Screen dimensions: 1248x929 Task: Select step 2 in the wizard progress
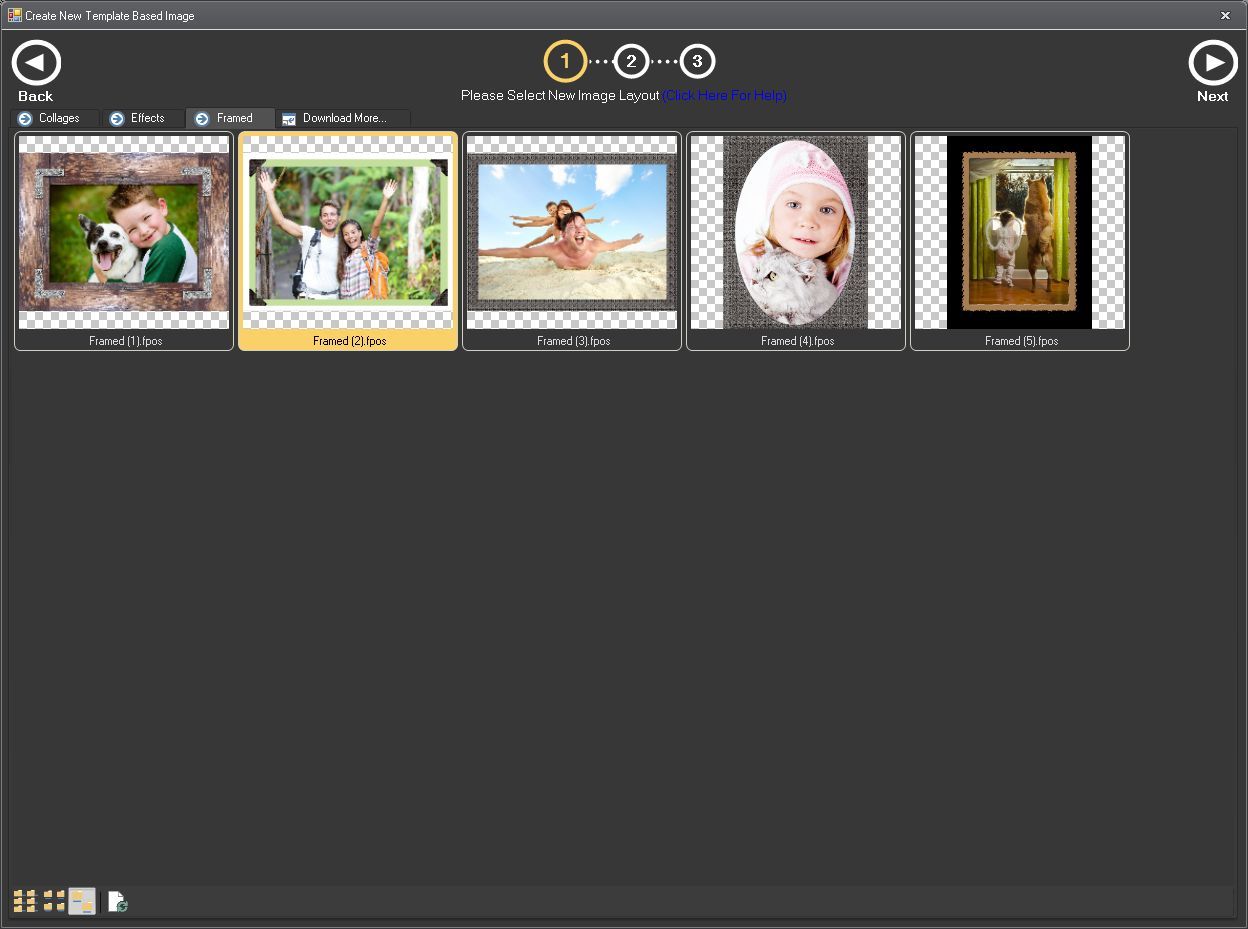(x=631, y=61)
